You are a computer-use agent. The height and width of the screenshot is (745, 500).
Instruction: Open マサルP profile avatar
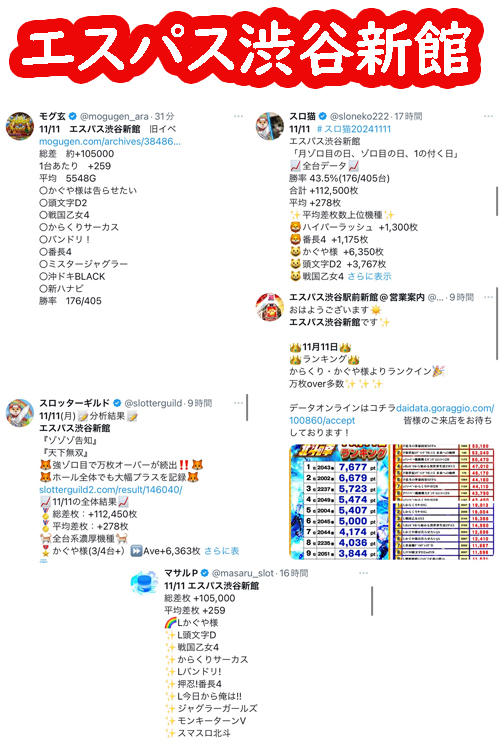click(144, 583)
